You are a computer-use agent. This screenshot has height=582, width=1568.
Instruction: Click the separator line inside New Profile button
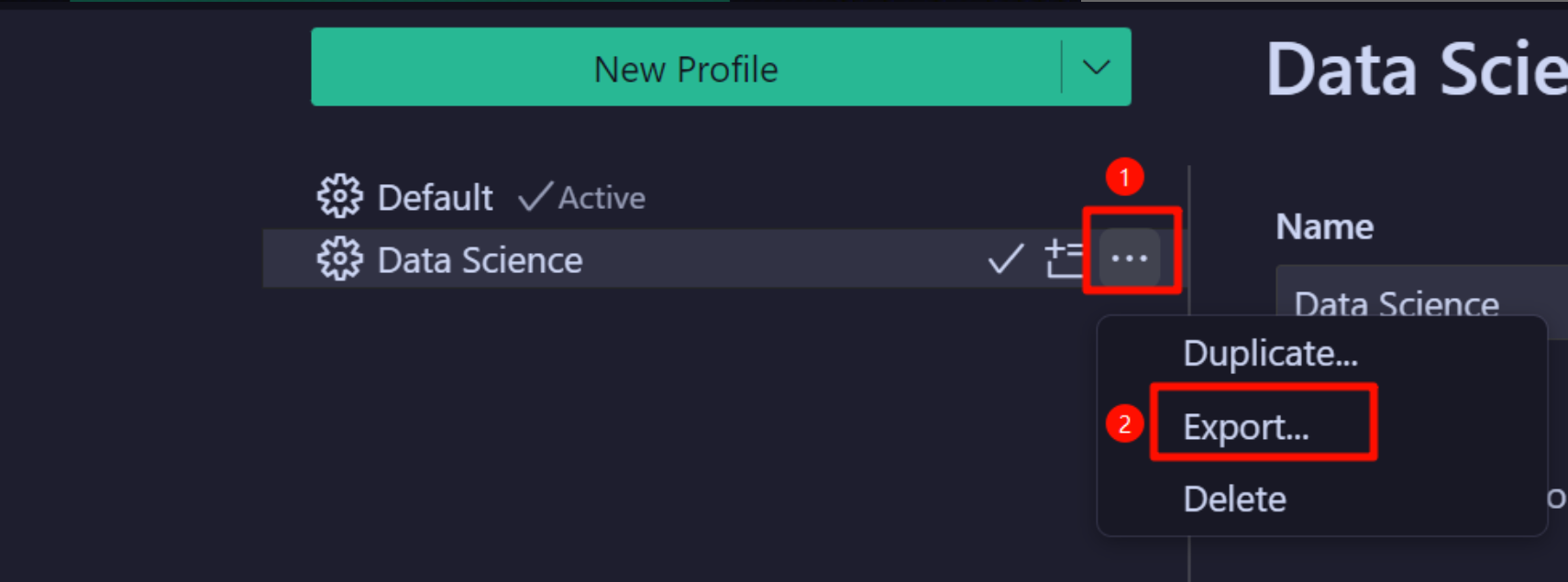point(1062,67)
